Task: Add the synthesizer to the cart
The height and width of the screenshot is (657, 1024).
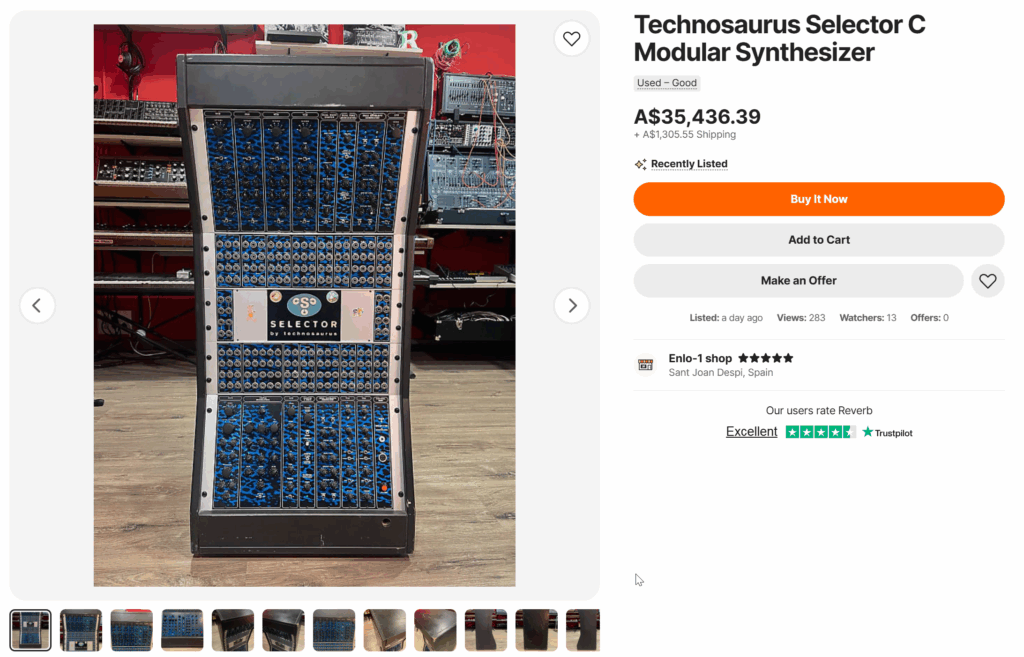Action: 818,240
